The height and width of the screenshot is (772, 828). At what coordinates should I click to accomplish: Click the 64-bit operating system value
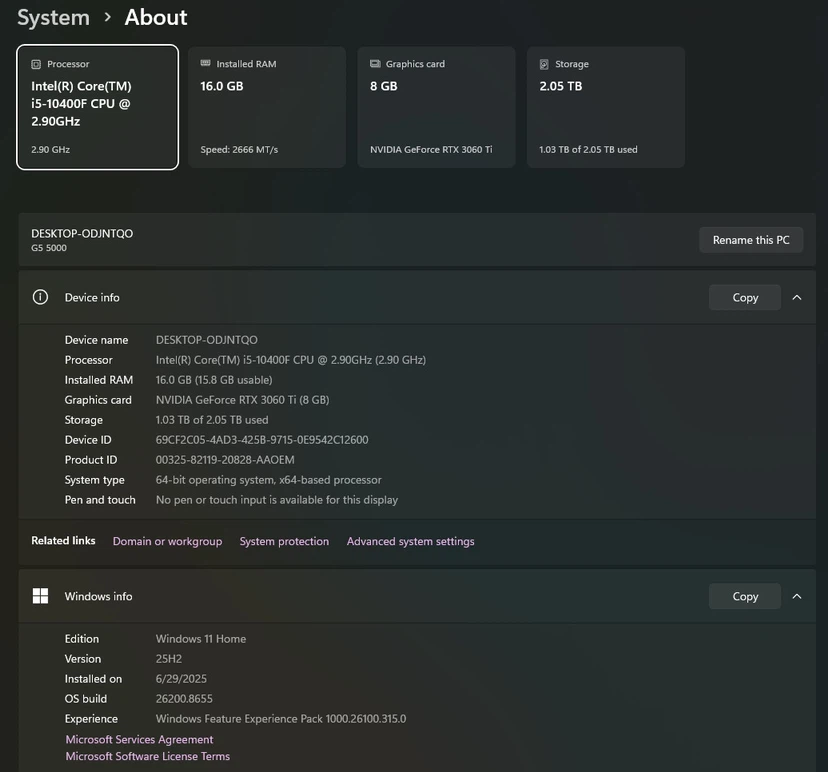click(268, 480)
